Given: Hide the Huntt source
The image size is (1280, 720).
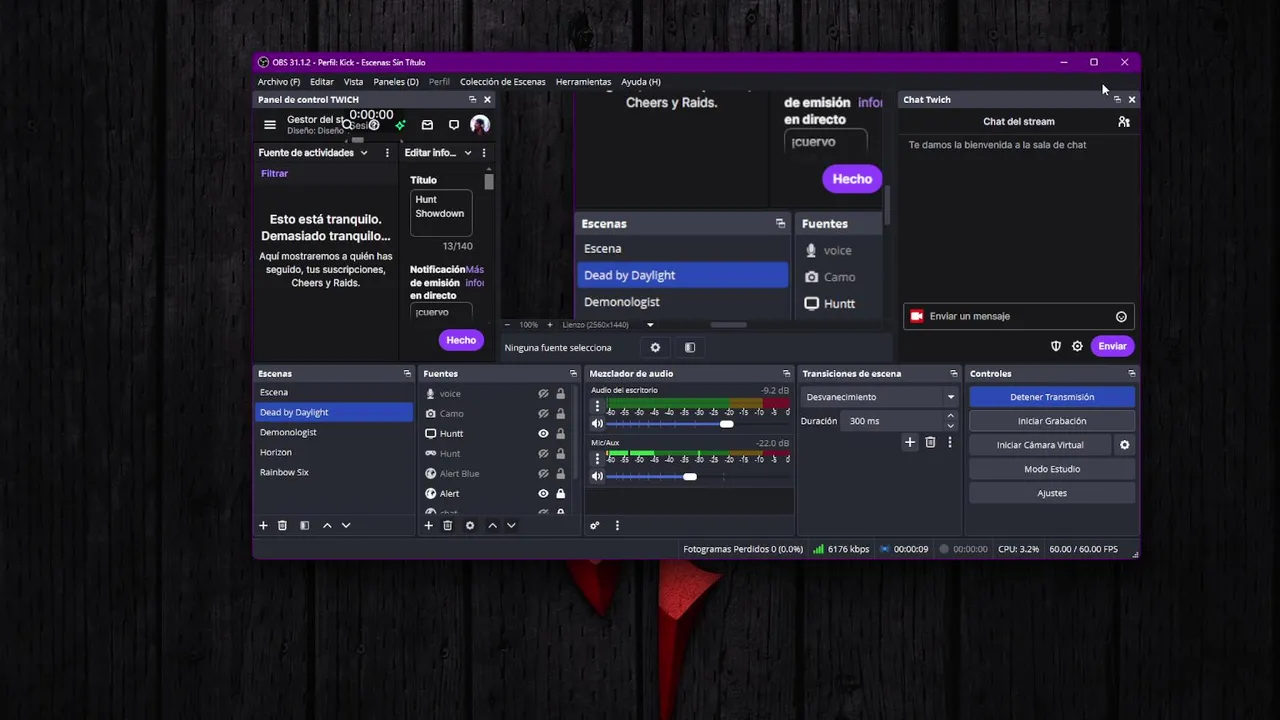Looking at the screenshot, I should point(543,434).
